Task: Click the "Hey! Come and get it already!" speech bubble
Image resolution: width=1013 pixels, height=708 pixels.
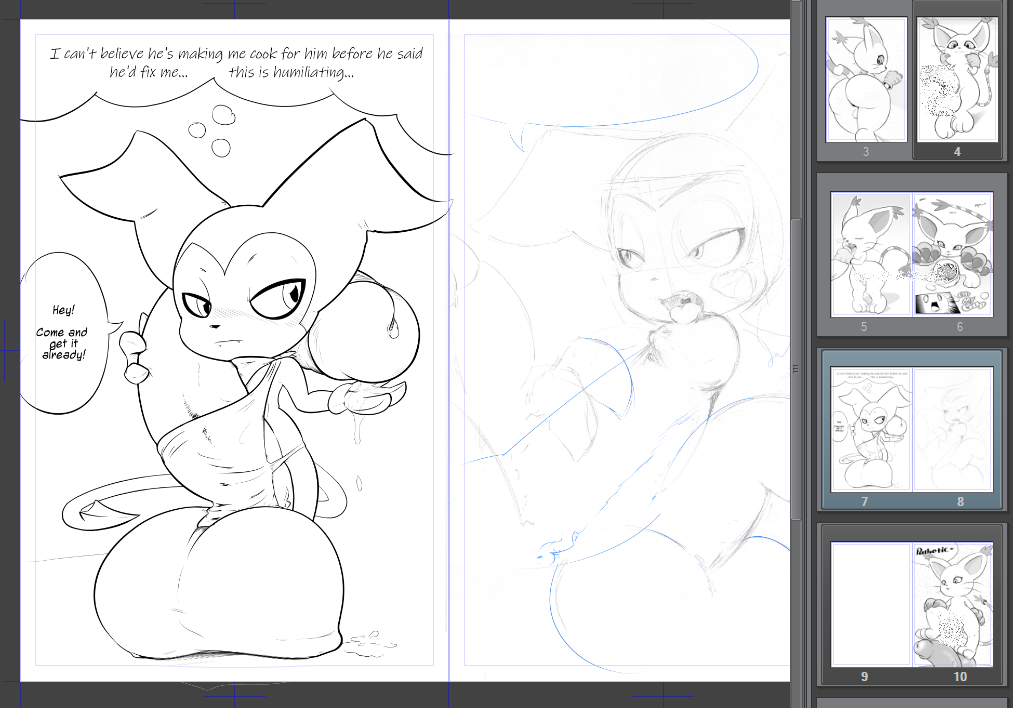Action: (61, 332)
